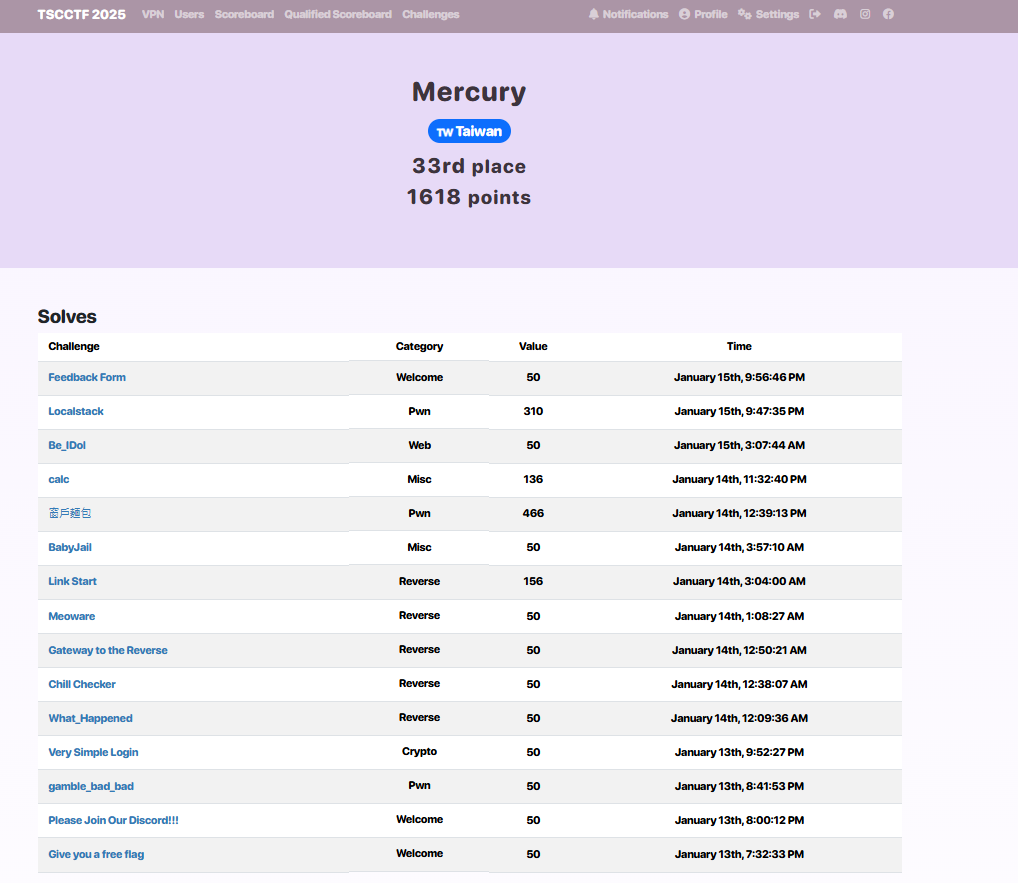
Task: Click the logout arrow icon
Action: coord(815,15)
